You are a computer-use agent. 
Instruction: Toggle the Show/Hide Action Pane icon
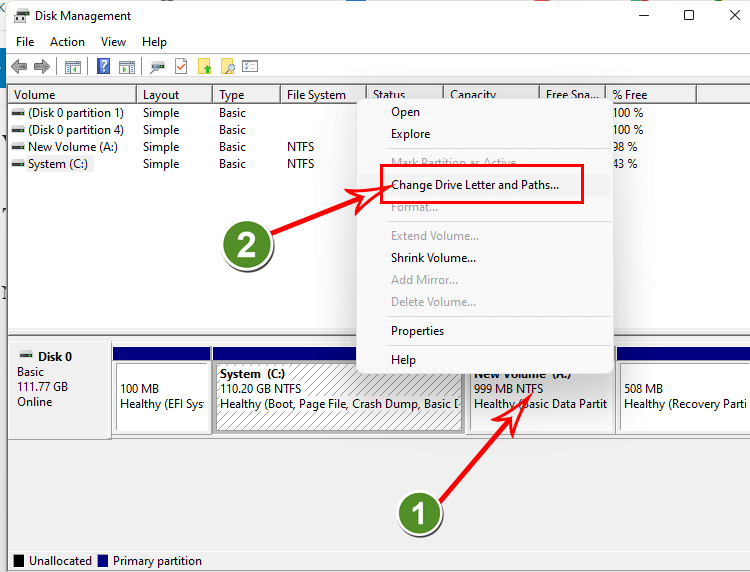click(127, 67)
